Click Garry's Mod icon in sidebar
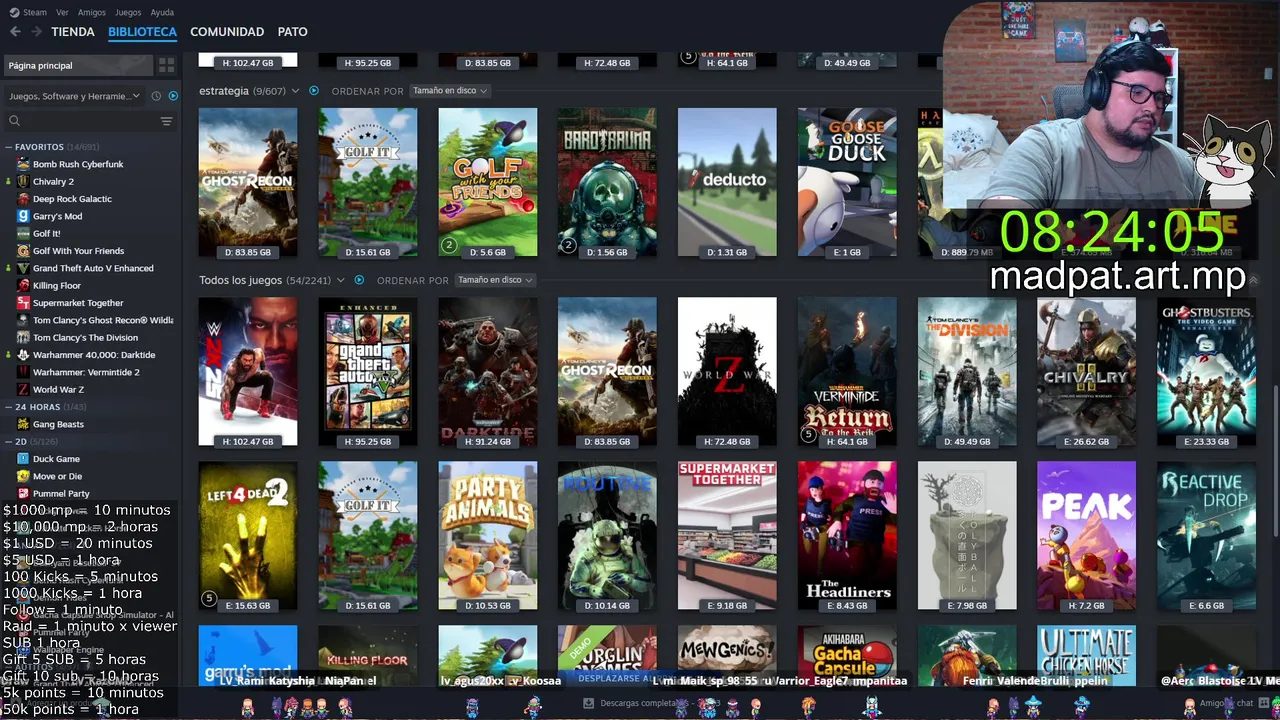Screen dimensions: 1280x720 pos(23,216)
